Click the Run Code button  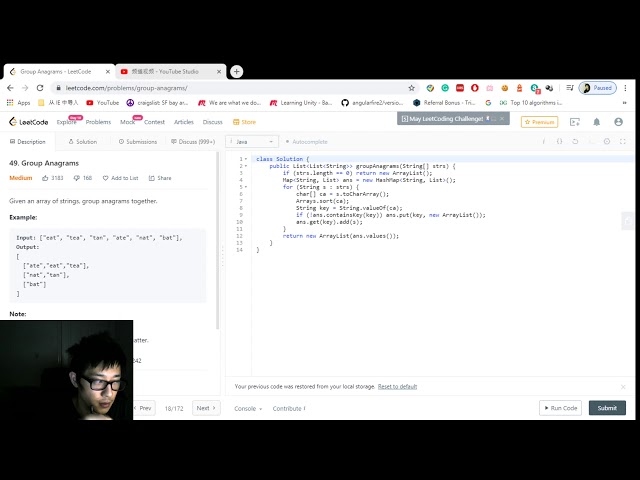click(560, 408)
